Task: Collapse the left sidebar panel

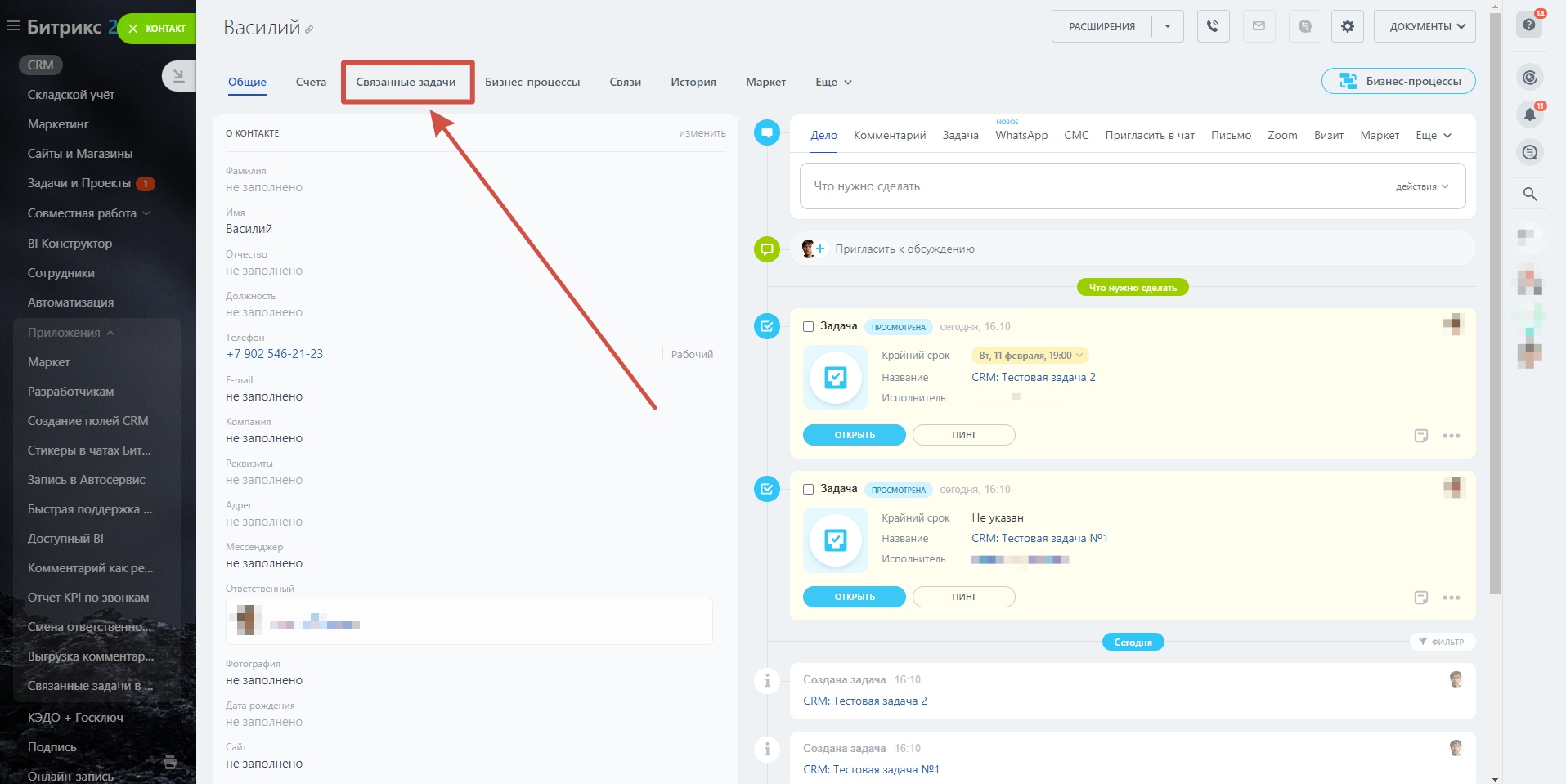Action: pos(178,76)
